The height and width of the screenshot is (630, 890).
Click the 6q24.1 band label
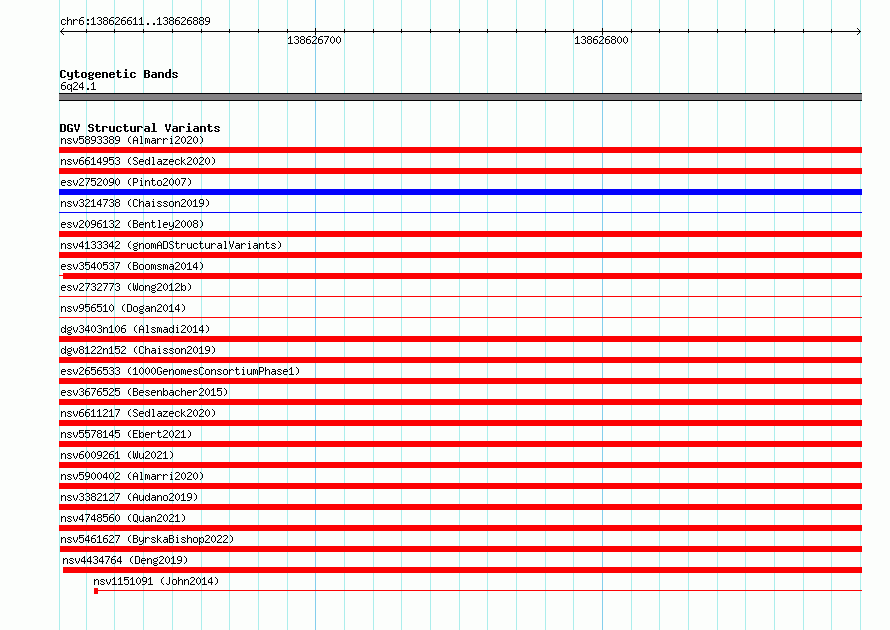pyautogui.click(x=78, y=86)
